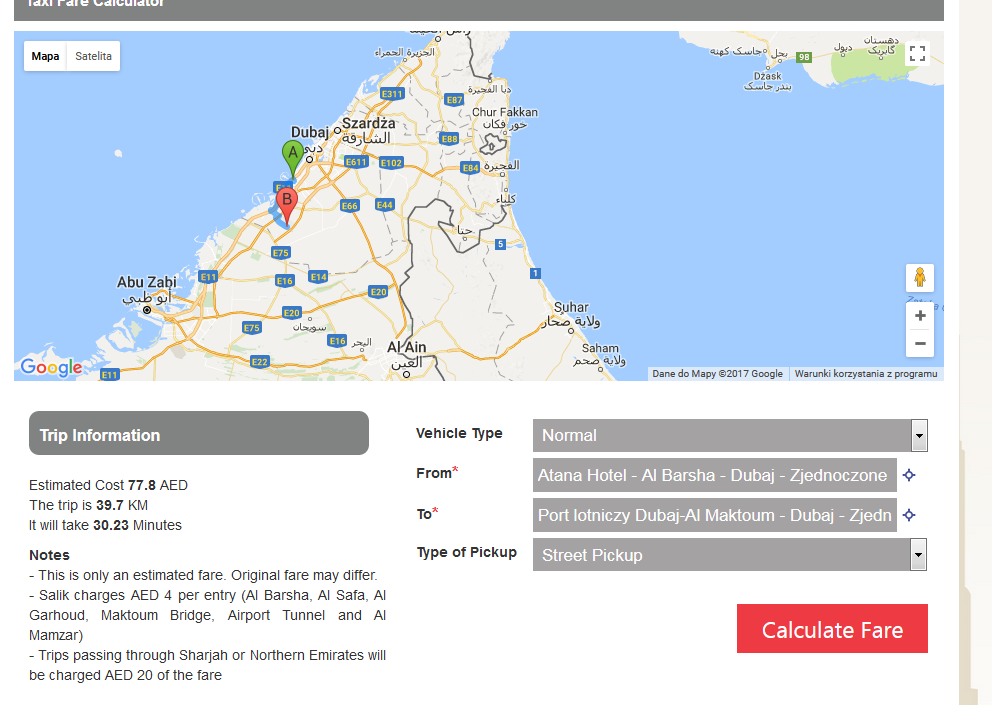Zoom in the map with plus button
The height and width of the screenshot is (705, 992).
920,316
